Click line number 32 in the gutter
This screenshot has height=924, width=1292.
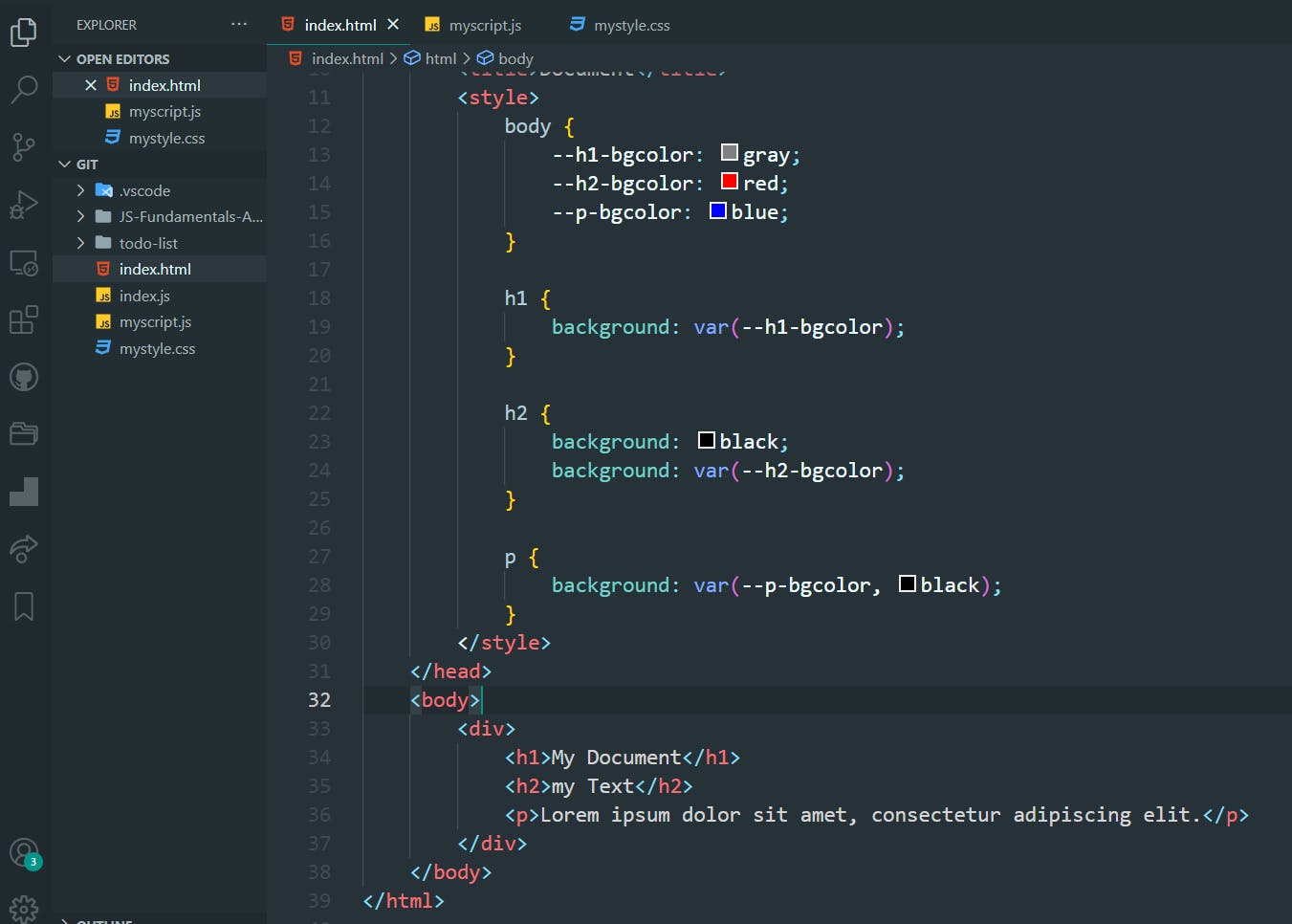click(319, 700)
